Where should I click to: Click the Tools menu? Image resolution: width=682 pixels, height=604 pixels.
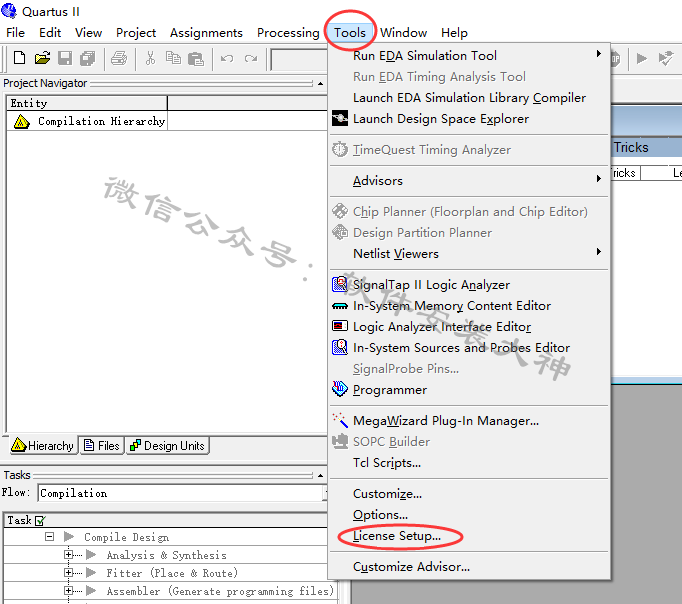pos(350,33)
